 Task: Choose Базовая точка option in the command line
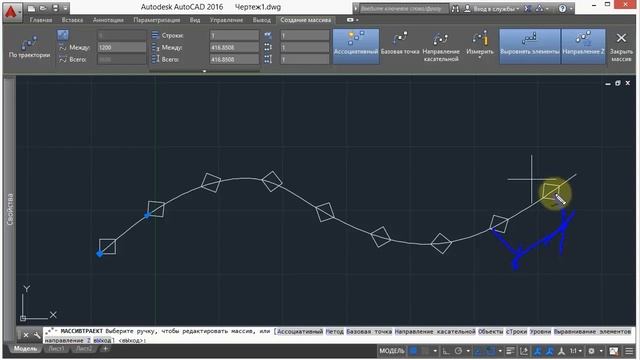tap(369, 331)
